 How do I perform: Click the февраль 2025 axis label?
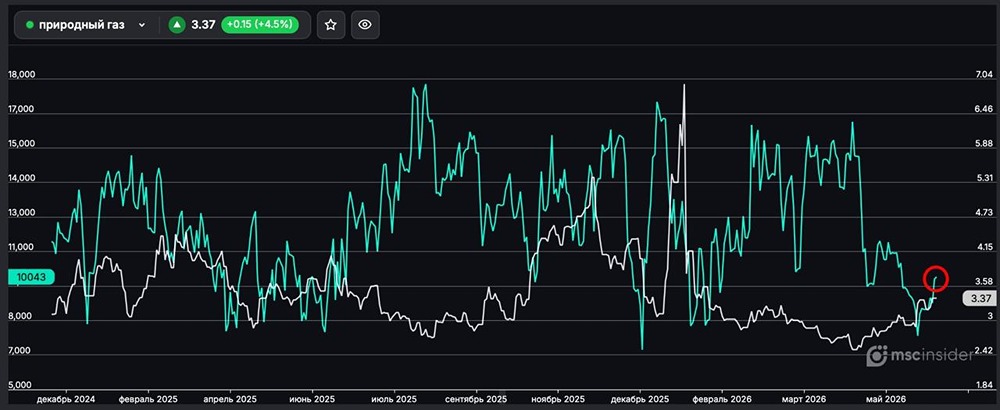coord(149,399)
